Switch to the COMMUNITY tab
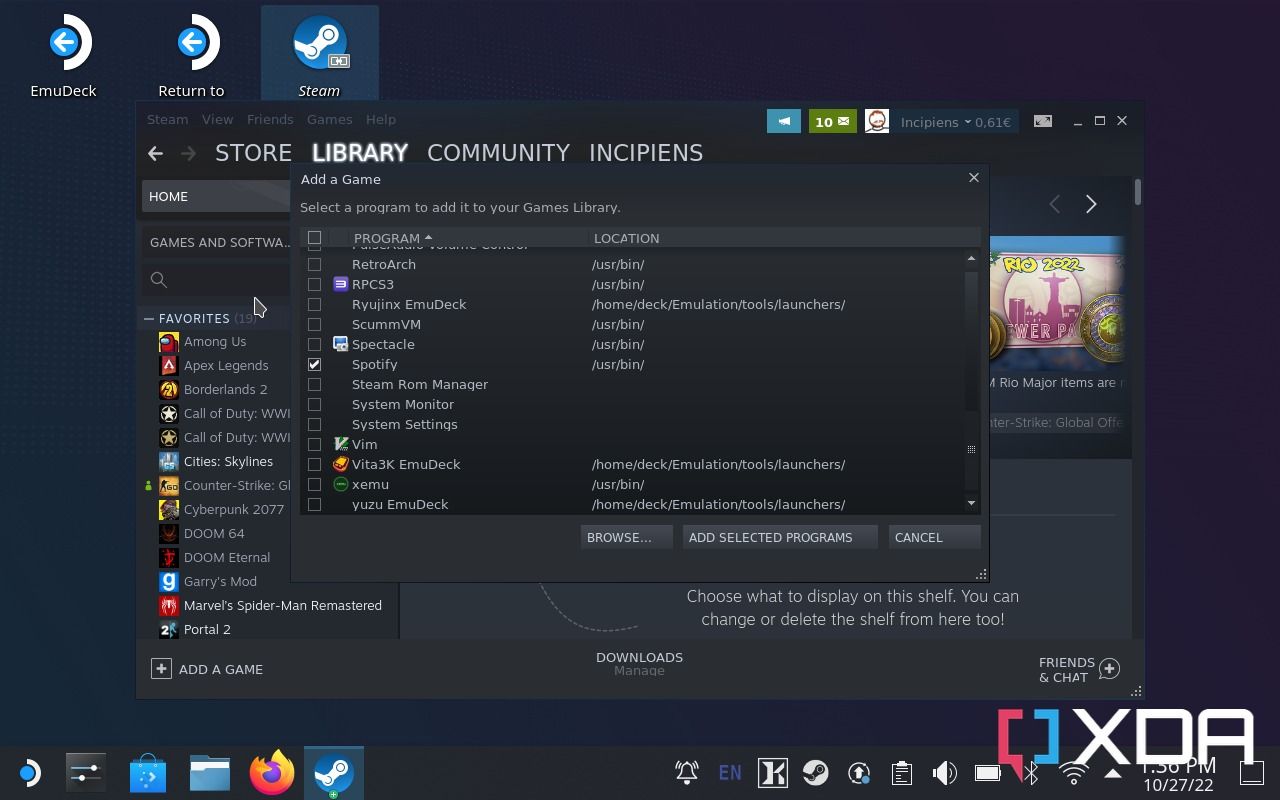This screenshot has width=1280, height=800. coord(498,153)
